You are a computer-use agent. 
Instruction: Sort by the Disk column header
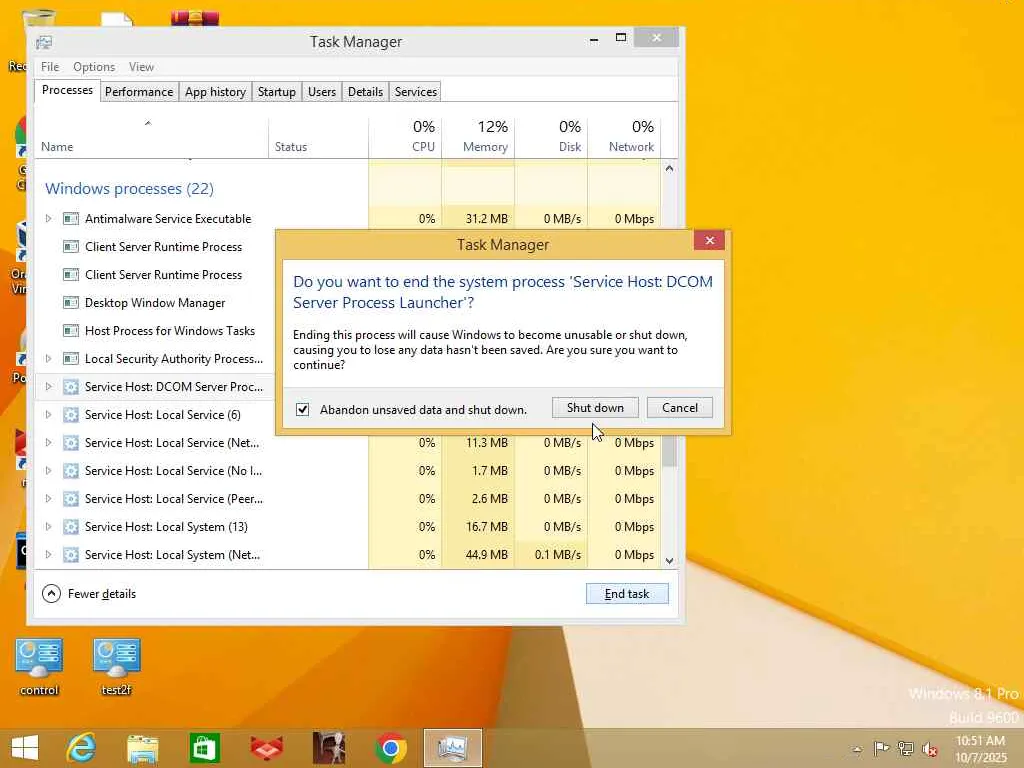tap(551, 137)
